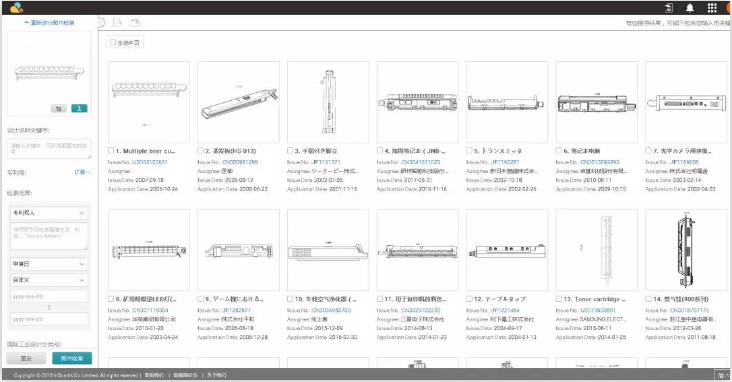Click the document export icon in black header
732x382 pixels.
click(x=669, y=7)
